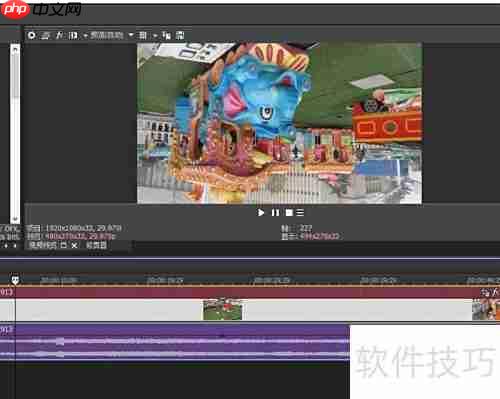The image size is (500, 399).
Task: Click the left panel vertical scrollbar thumb
Action: 15,77
